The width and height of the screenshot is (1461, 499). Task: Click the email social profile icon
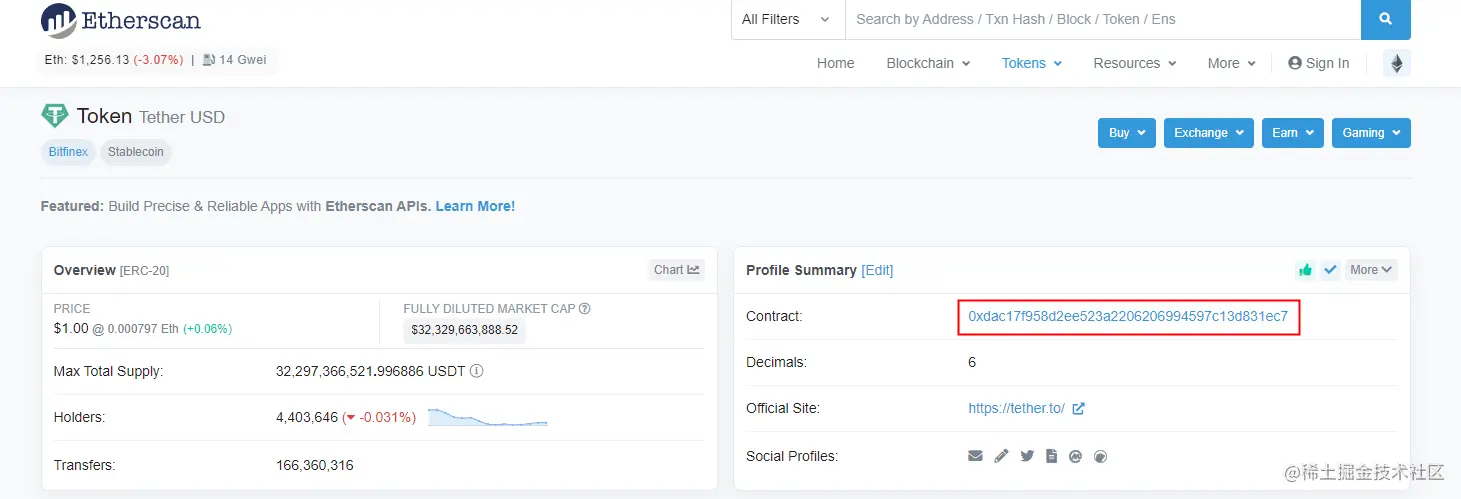[x=976, y=456]
